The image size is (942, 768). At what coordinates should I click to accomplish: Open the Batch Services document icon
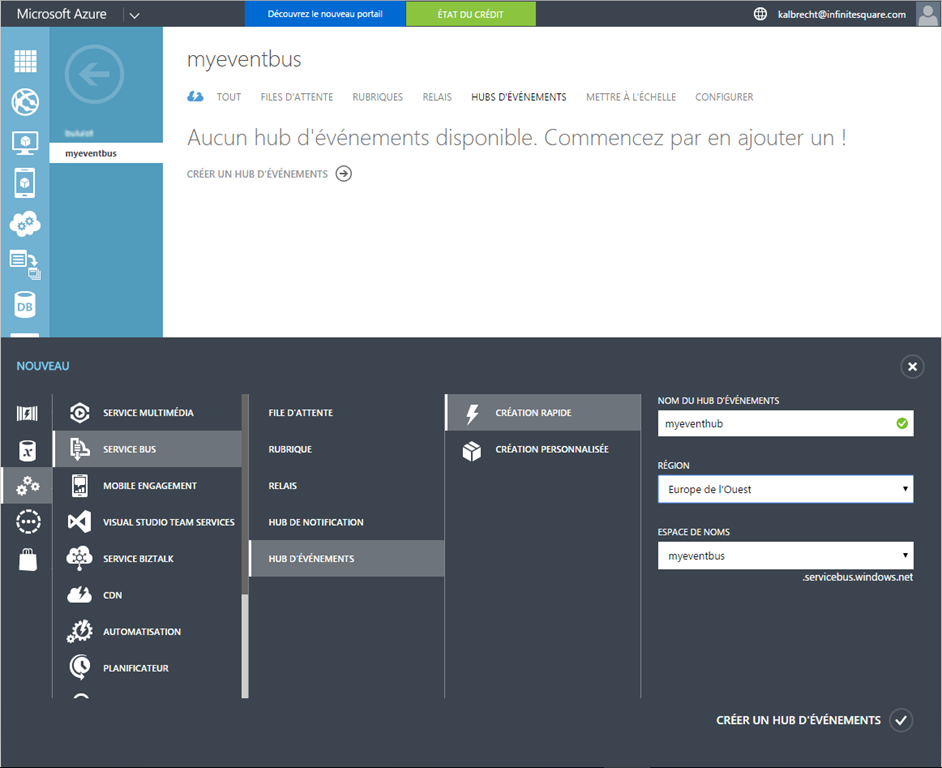[x=25, y=264]
